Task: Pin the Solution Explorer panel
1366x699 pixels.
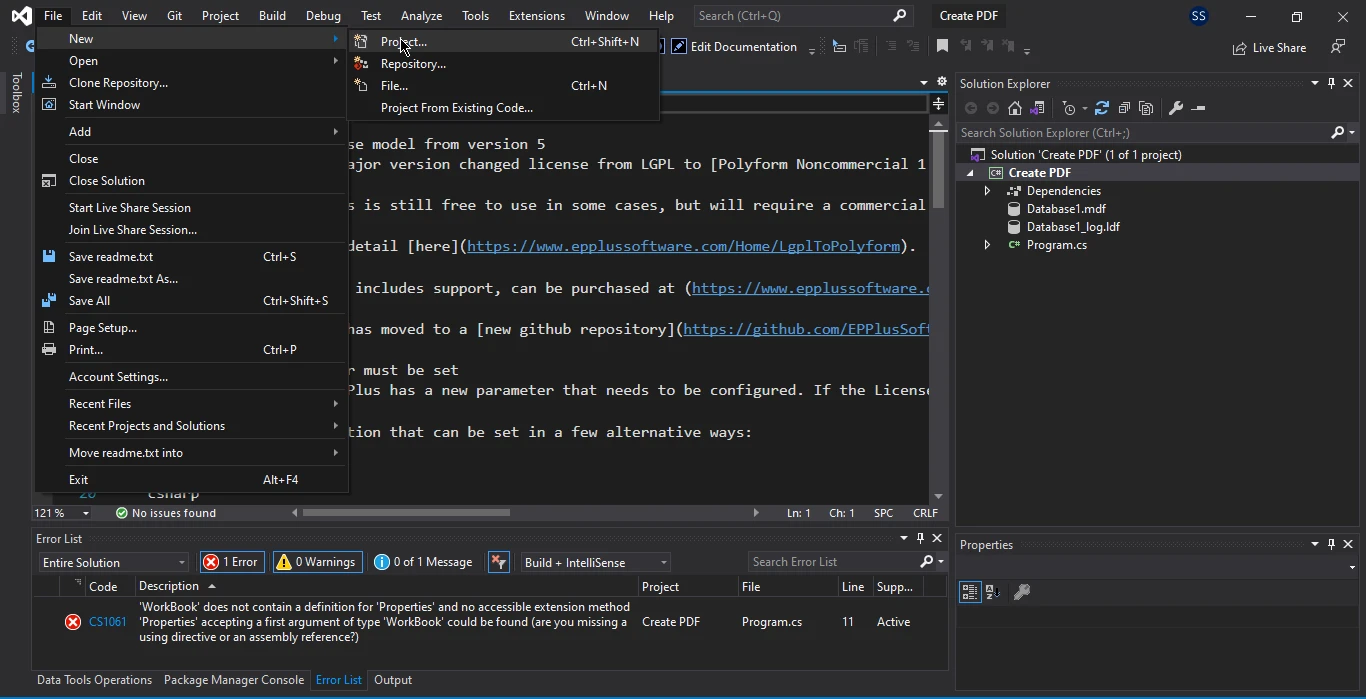Action: tap(1331, 84)
